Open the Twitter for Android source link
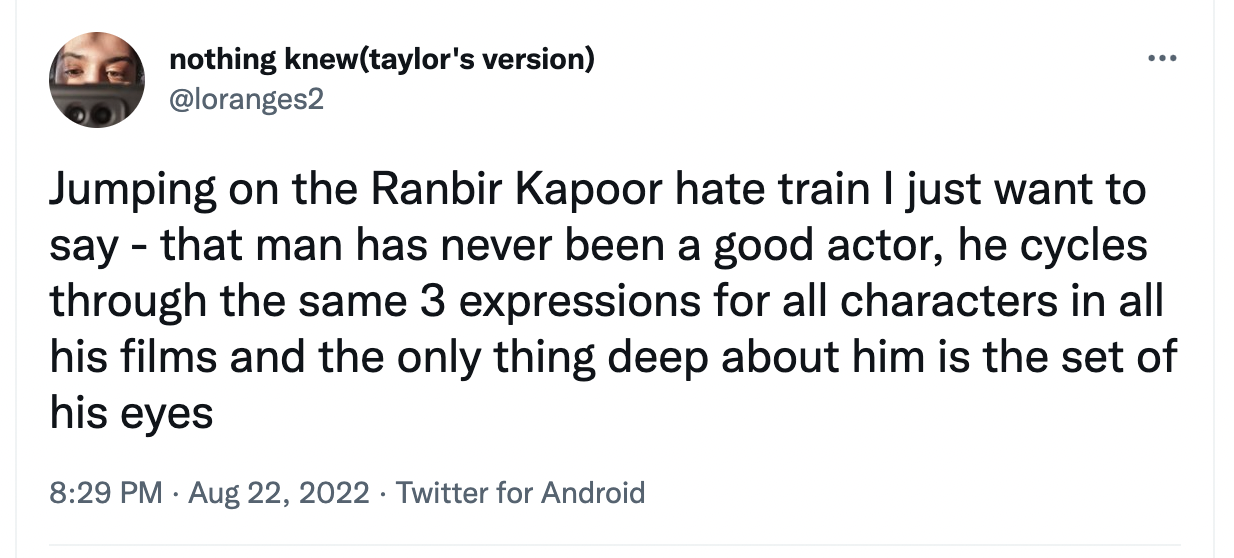This screenshot has height=558, width=1234. coord(520,492)
